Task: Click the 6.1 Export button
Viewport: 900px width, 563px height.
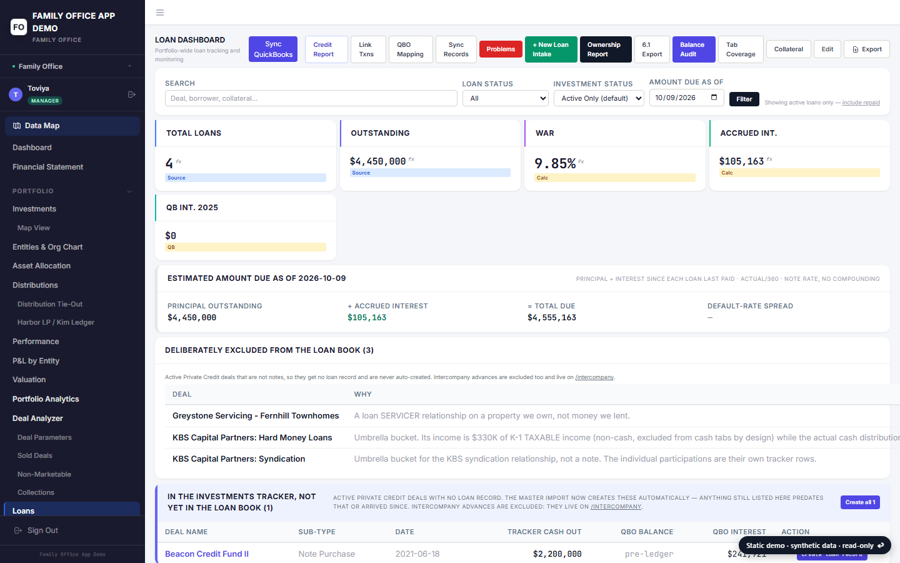Action: [x=651, y=49]
